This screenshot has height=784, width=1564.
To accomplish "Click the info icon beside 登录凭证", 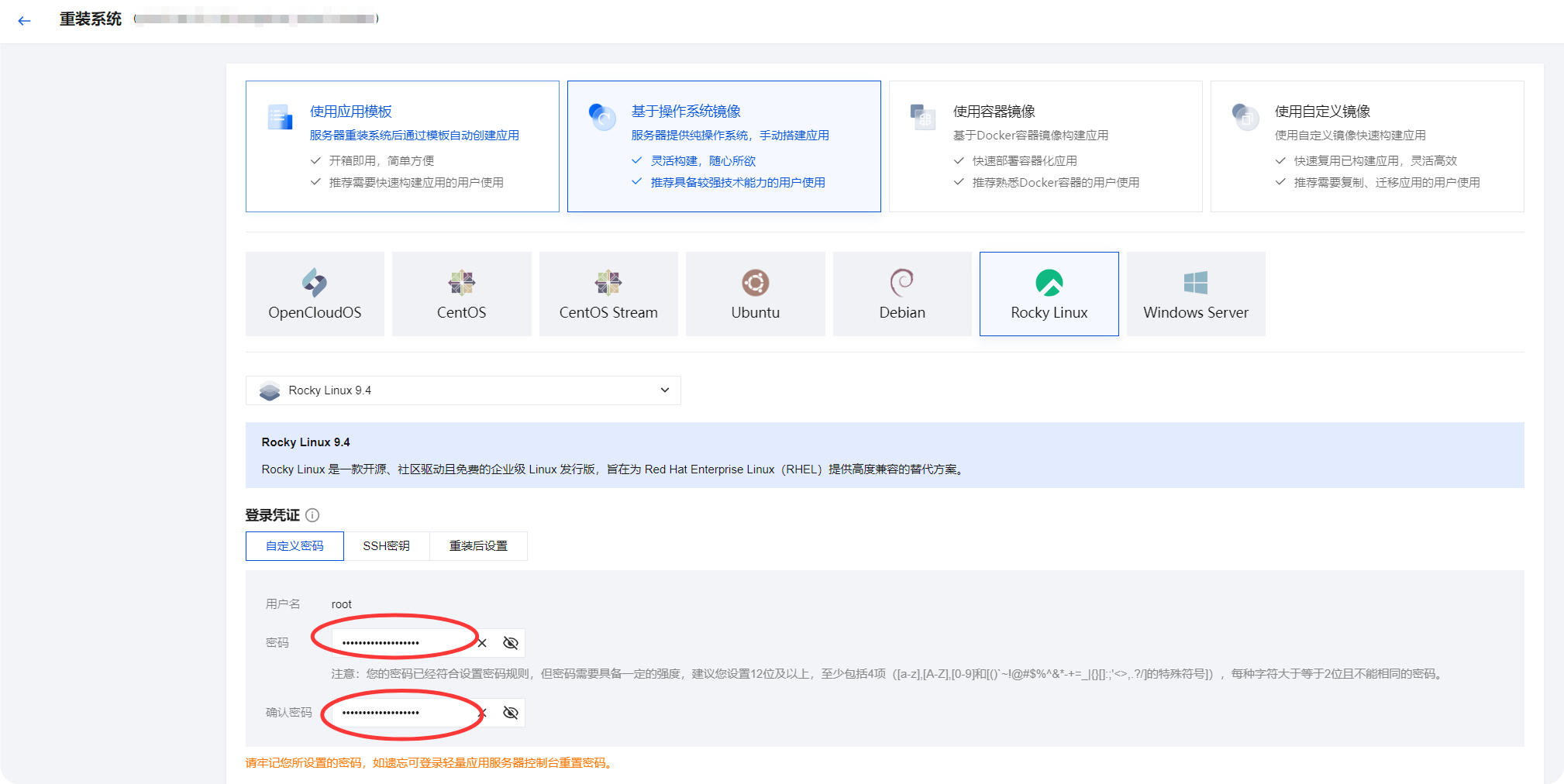I will (x=312, y=516).
